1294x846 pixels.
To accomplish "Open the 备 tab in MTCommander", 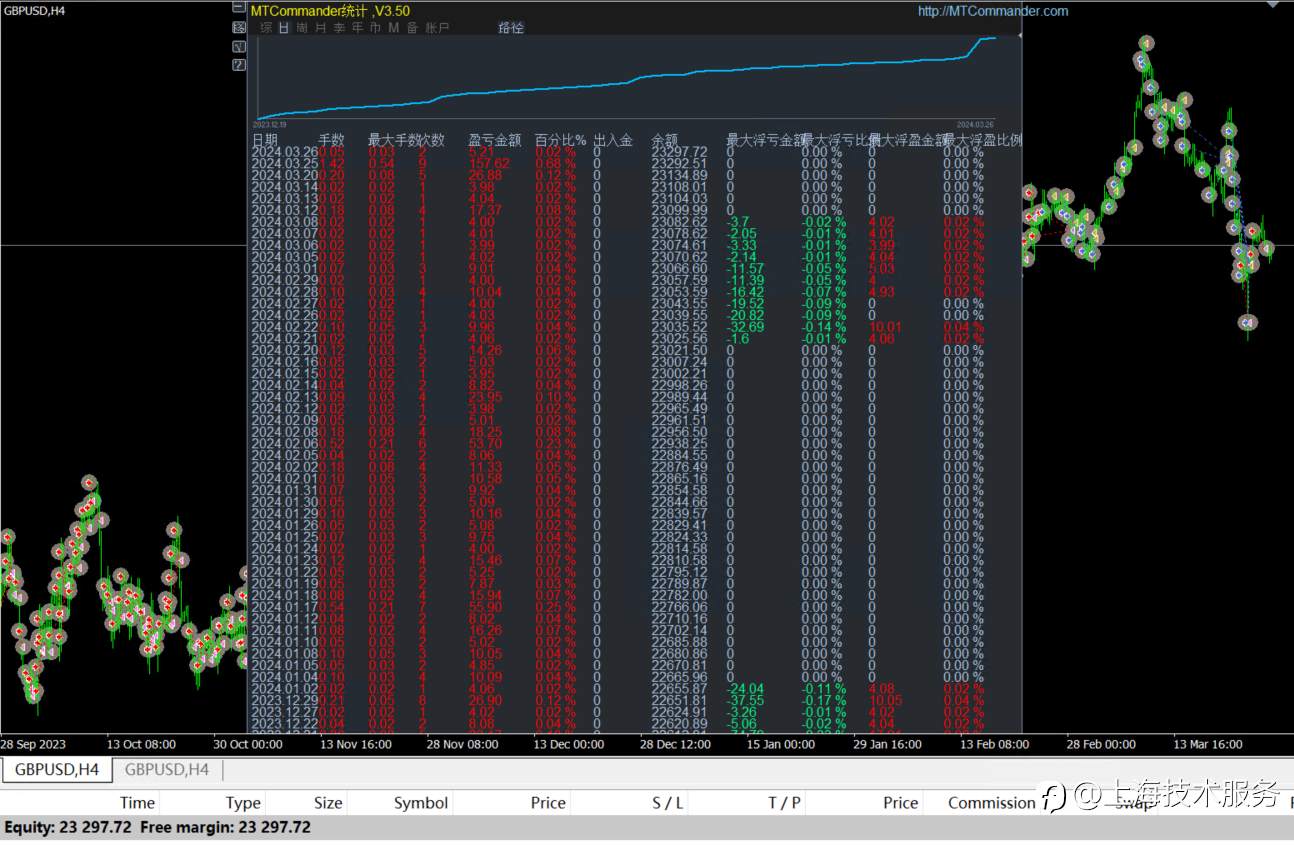I will (x=412, y=28).
